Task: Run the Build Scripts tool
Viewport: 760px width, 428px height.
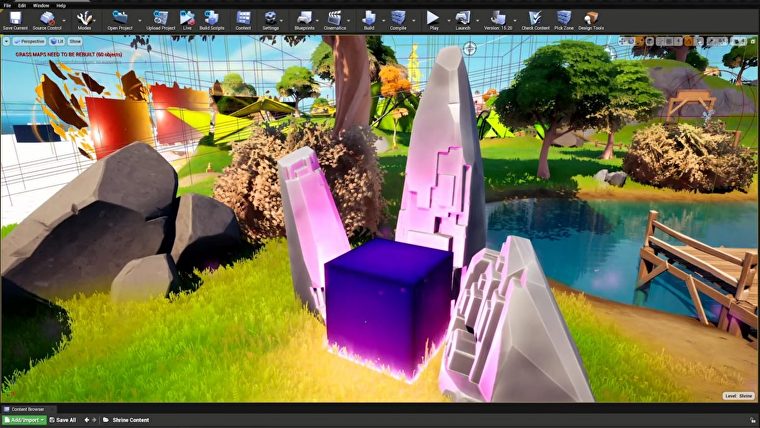Action: pos(212,21)
